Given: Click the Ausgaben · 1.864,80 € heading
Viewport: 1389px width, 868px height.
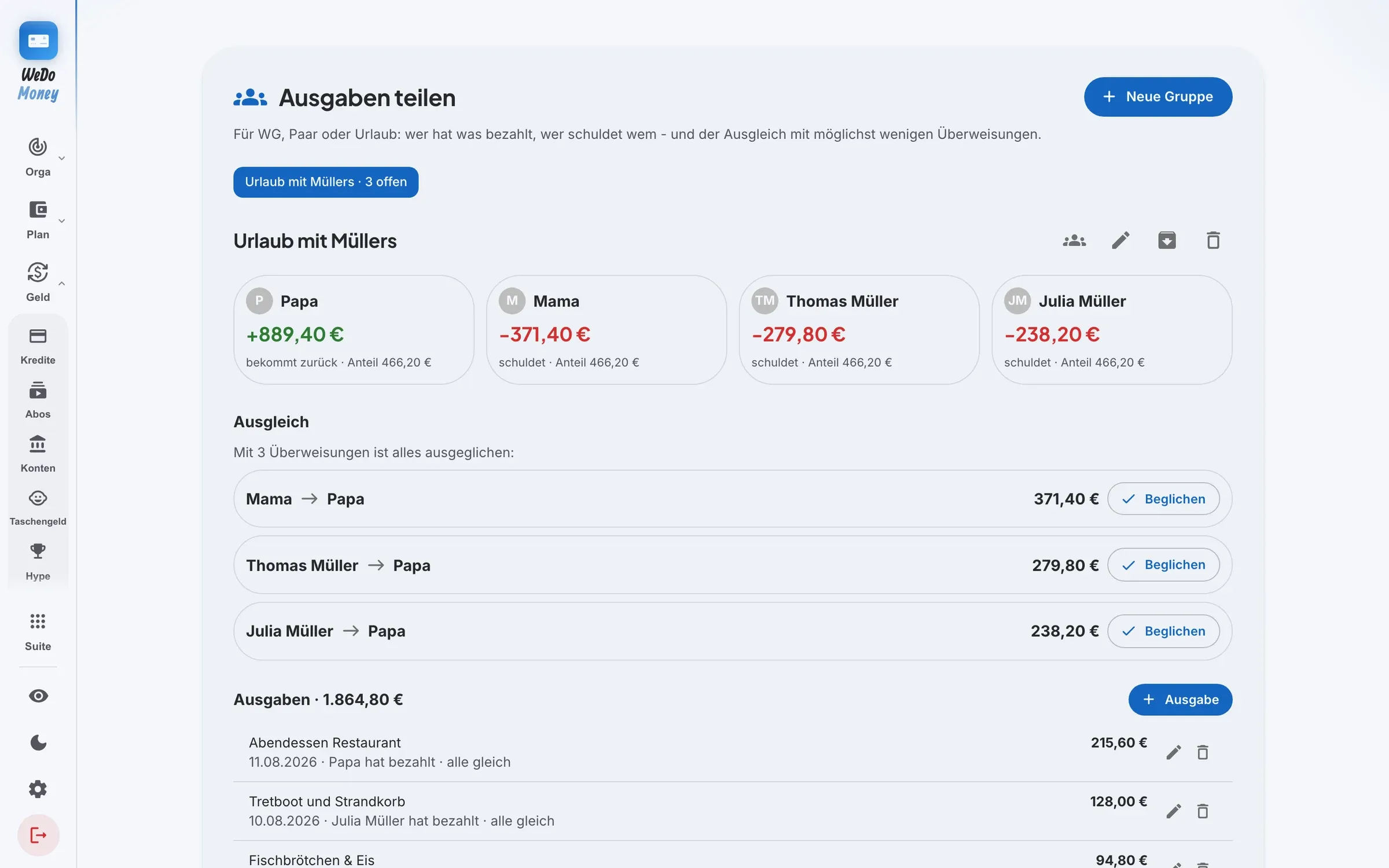Looking at the screenshot, I should point(318,700).
